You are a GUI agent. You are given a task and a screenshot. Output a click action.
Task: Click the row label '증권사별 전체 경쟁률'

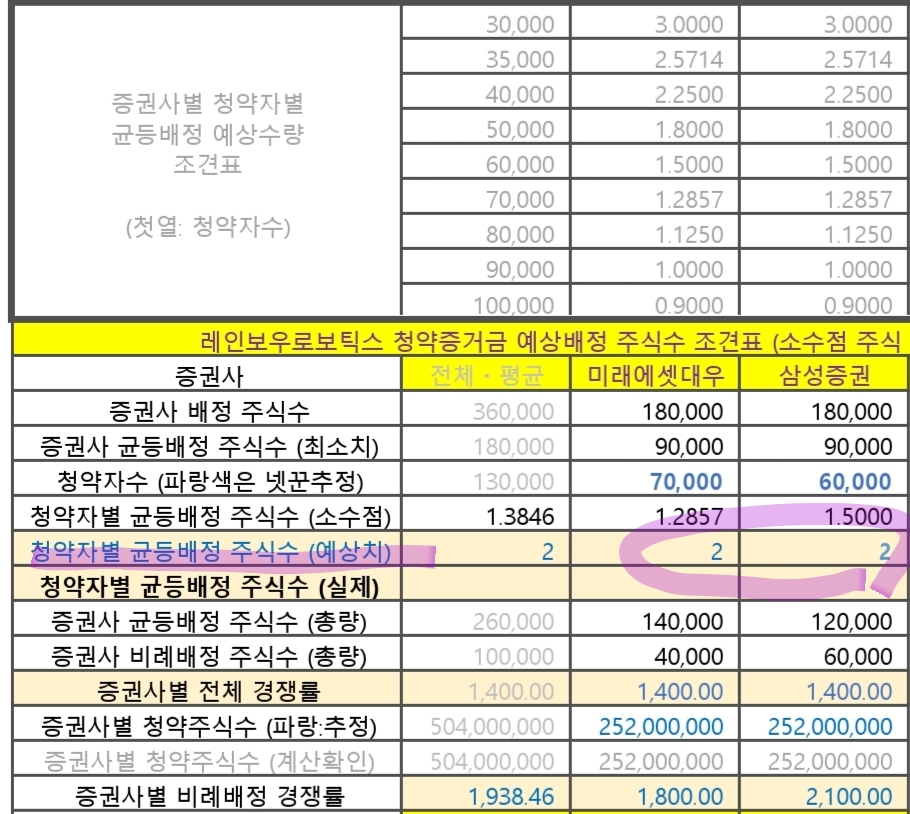[207, 689]
